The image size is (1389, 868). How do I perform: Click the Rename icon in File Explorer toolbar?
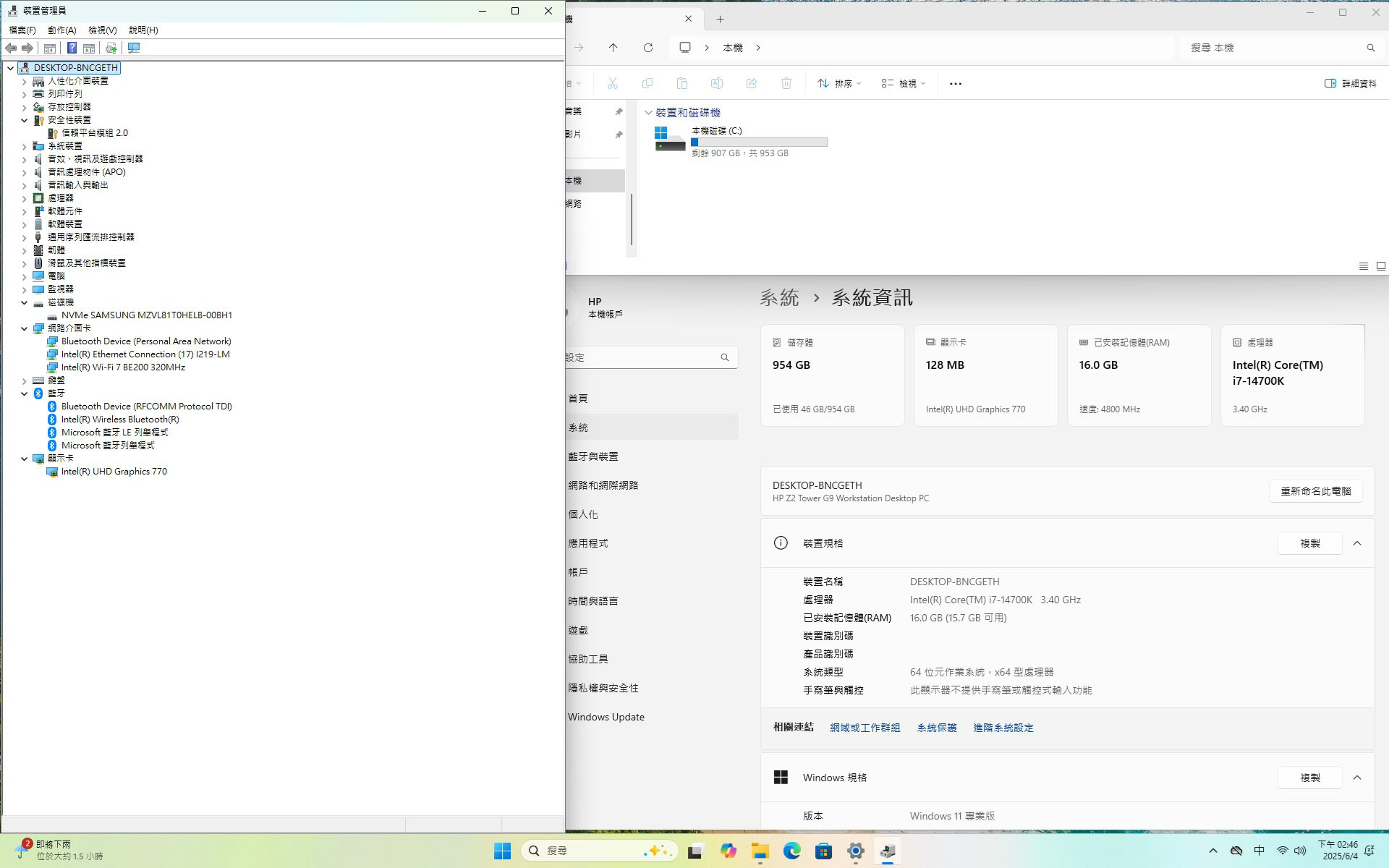717,83
